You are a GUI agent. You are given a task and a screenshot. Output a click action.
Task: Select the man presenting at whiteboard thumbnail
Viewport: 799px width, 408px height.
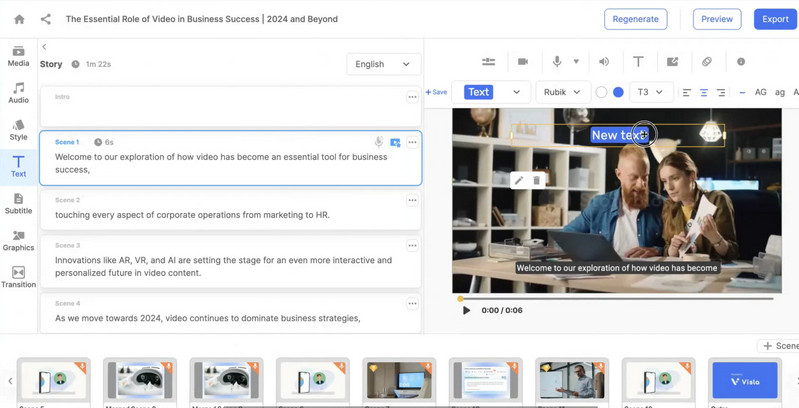pyautogui.click(x=571, y=380)
